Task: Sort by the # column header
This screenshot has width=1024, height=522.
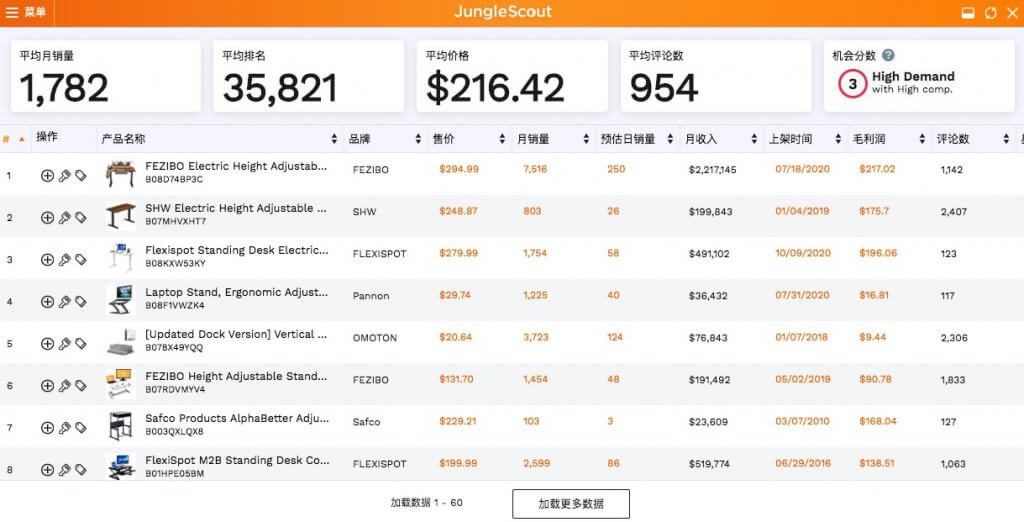Action: click(14, 139)
